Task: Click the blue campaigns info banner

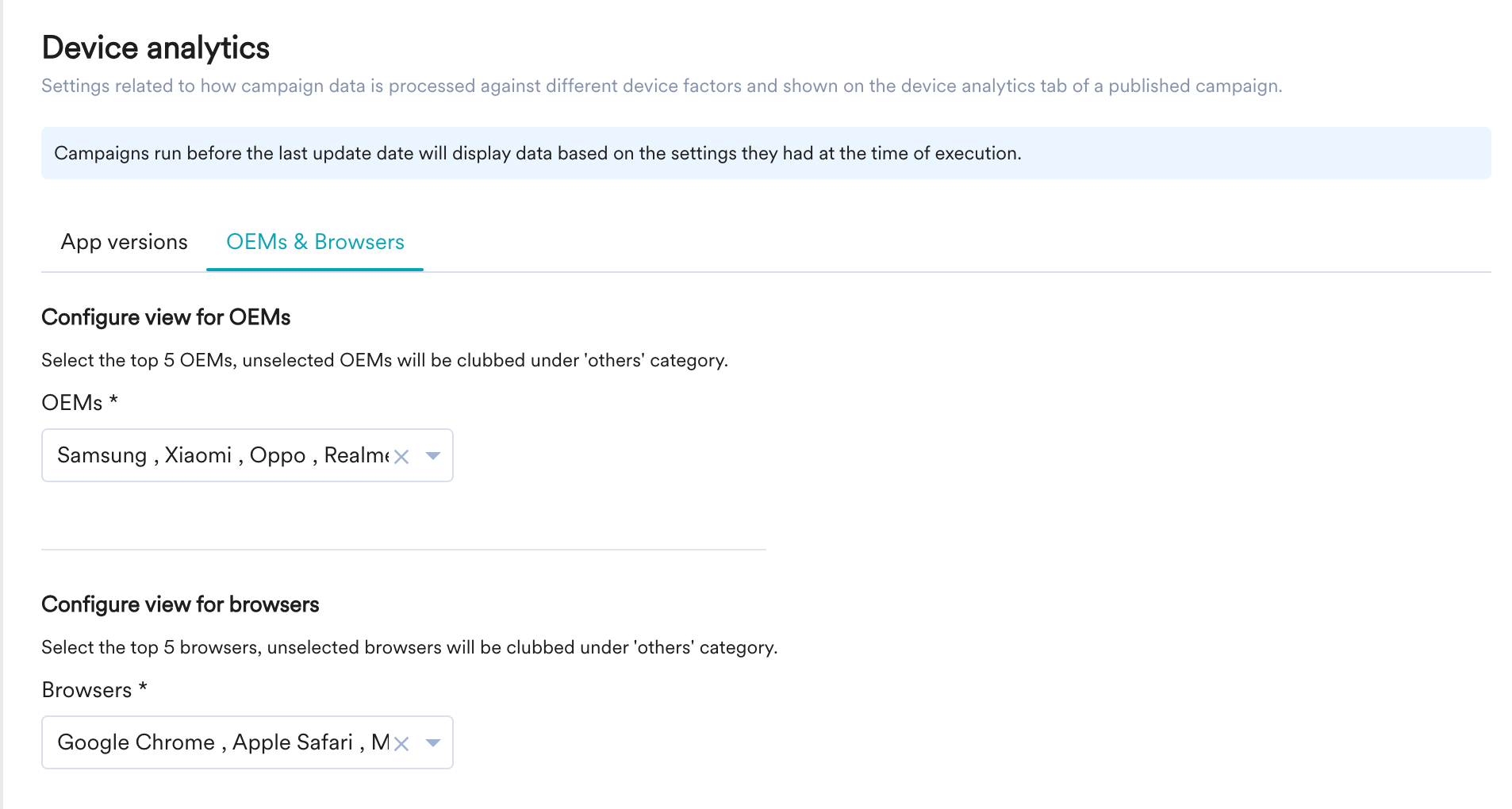Action: click(766, 153)
